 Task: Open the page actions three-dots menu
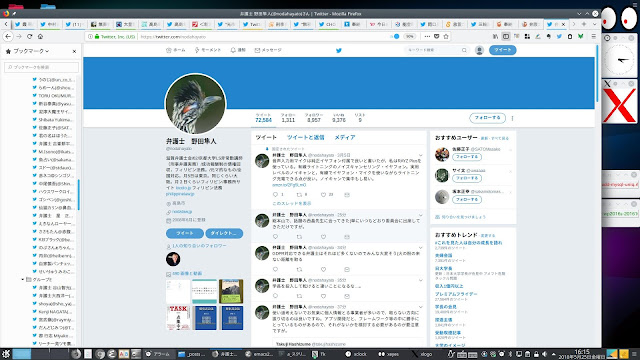(x=427, y=36)
